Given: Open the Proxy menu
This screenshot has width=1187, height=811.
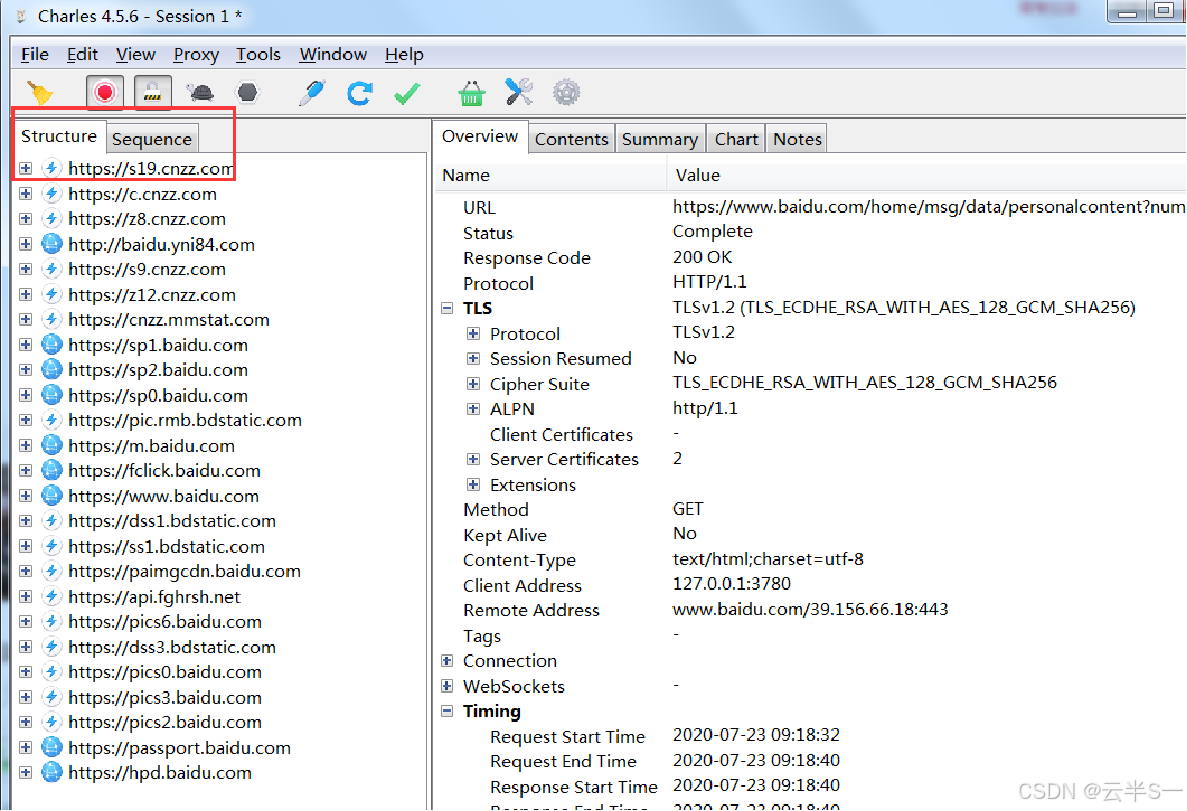Looking at the screenshot, I should coord(196,55).
